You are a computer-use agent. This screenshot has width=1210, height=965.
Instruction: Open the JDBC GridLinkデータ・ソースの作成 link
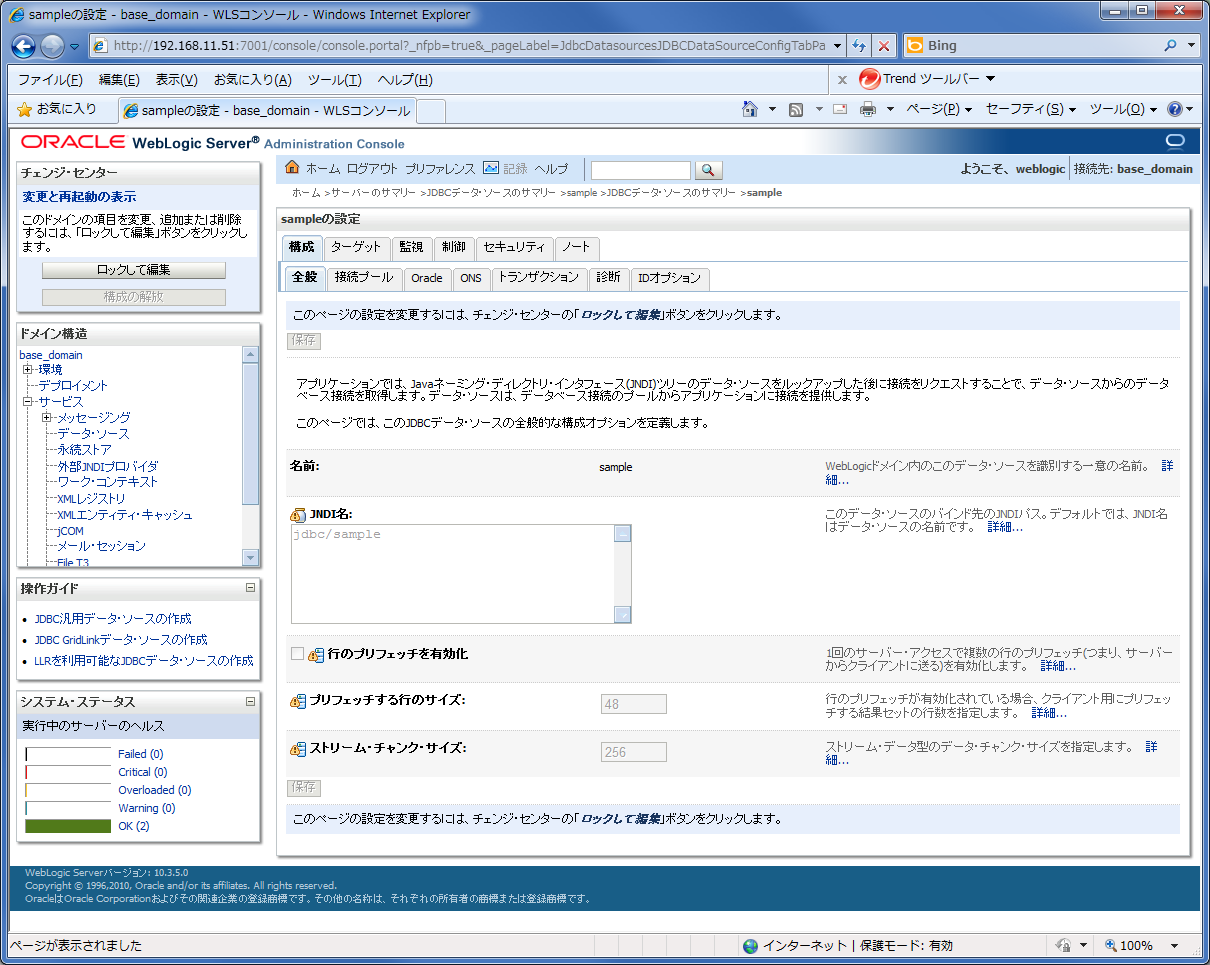click(121, 640)
